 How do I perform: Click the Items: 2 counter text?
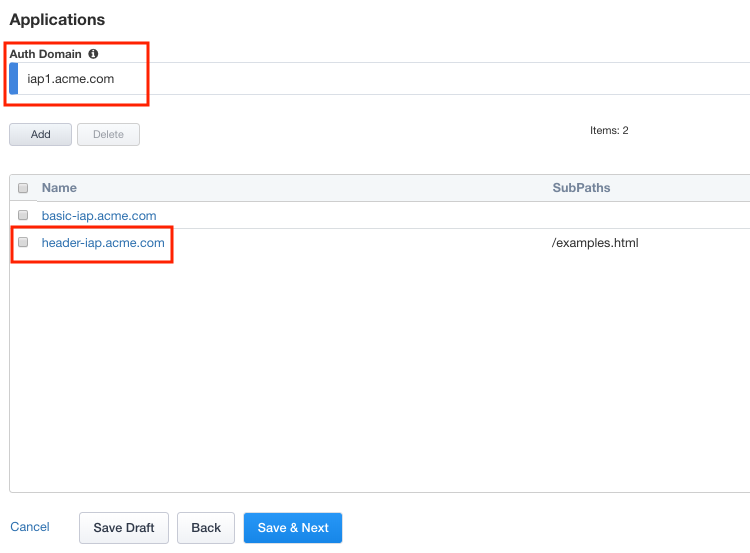pos(609,130)
